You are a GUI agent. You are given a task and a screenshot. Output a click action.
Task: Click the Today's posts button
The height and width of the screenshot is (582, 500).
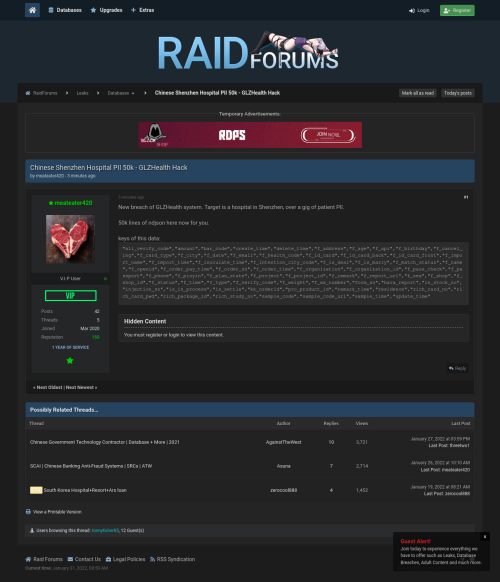coord(458,93)
